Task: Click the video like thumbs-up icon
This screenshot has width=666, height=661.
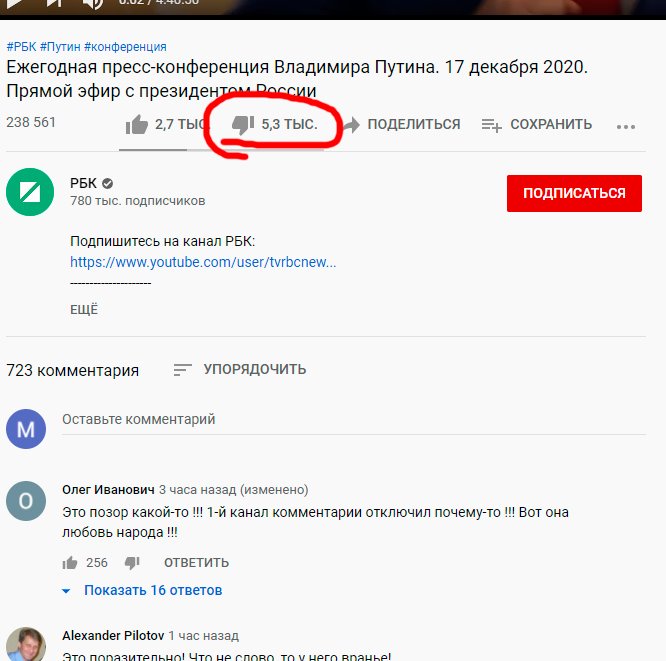Action: pos(136,124)
